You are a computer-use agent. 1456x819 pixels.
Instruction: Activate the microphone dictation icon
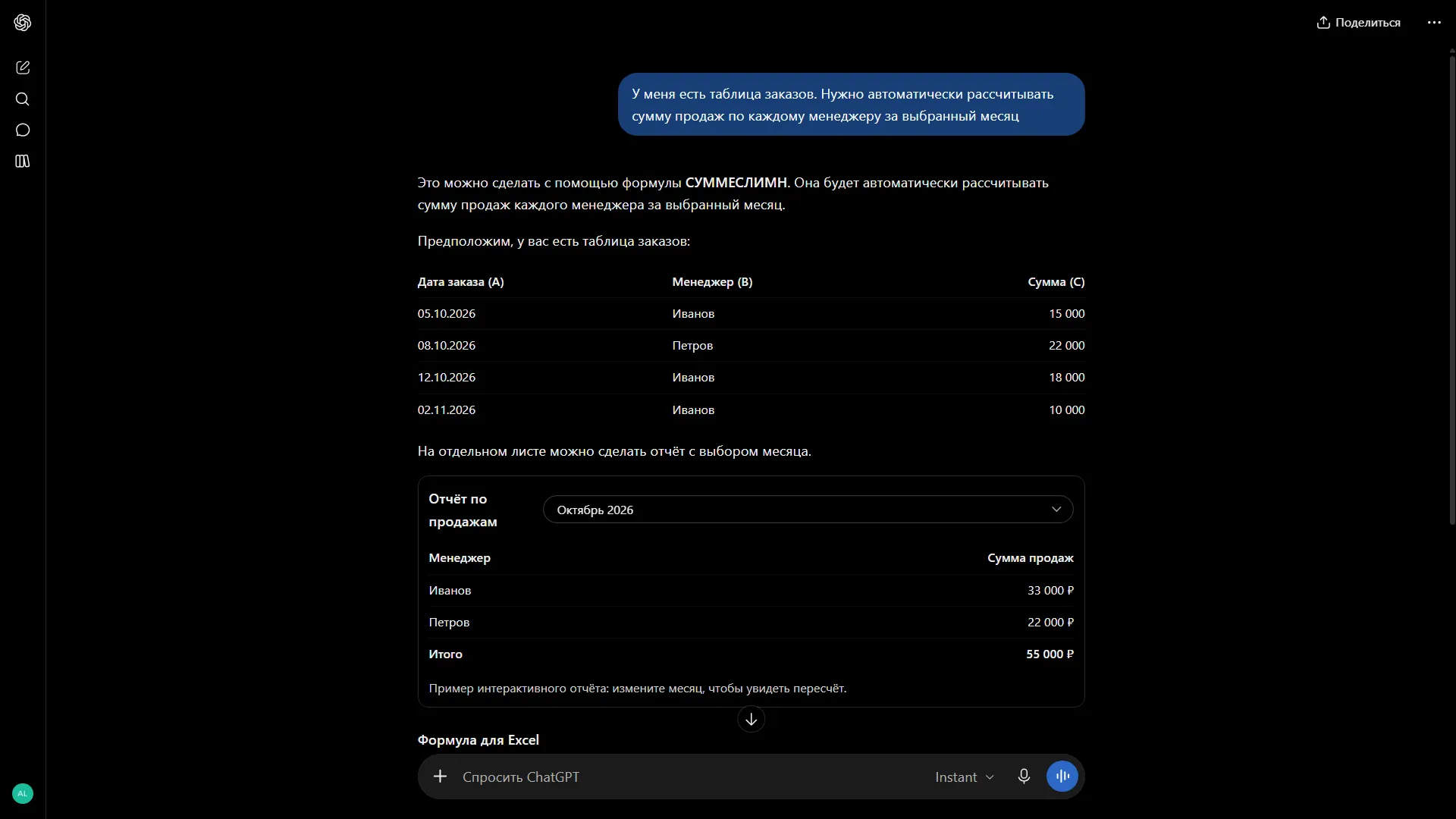point(1024,777)
